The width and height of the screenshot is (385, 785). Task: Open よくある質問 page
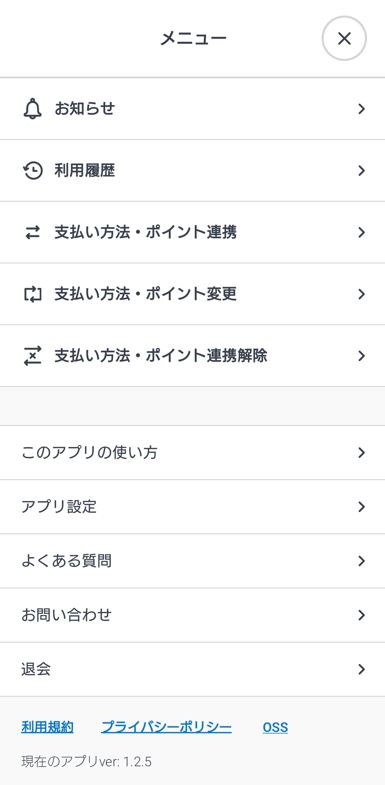click(192, 561)
